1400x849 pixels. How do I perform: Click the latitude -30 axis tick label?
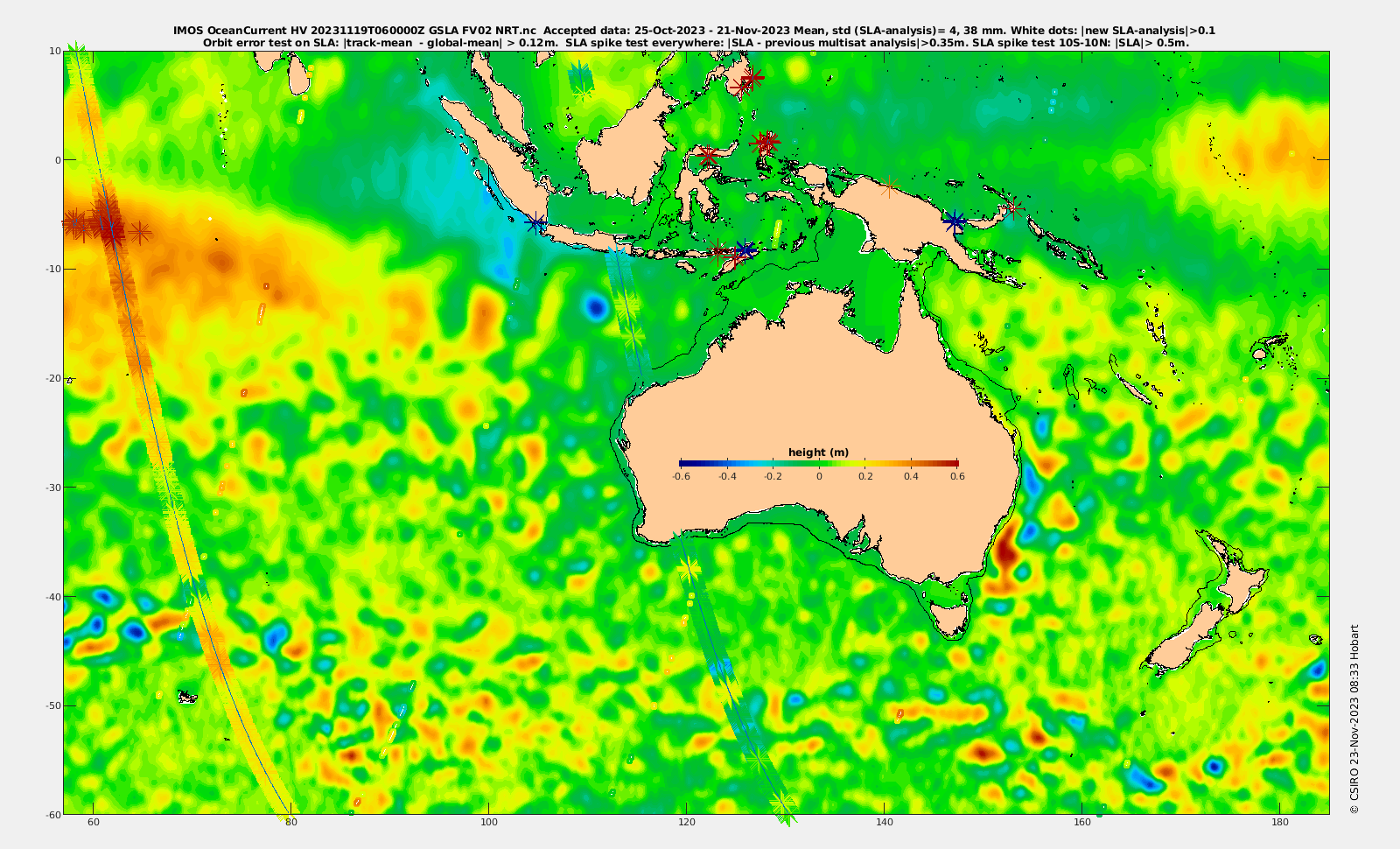[x=52, y=488]
